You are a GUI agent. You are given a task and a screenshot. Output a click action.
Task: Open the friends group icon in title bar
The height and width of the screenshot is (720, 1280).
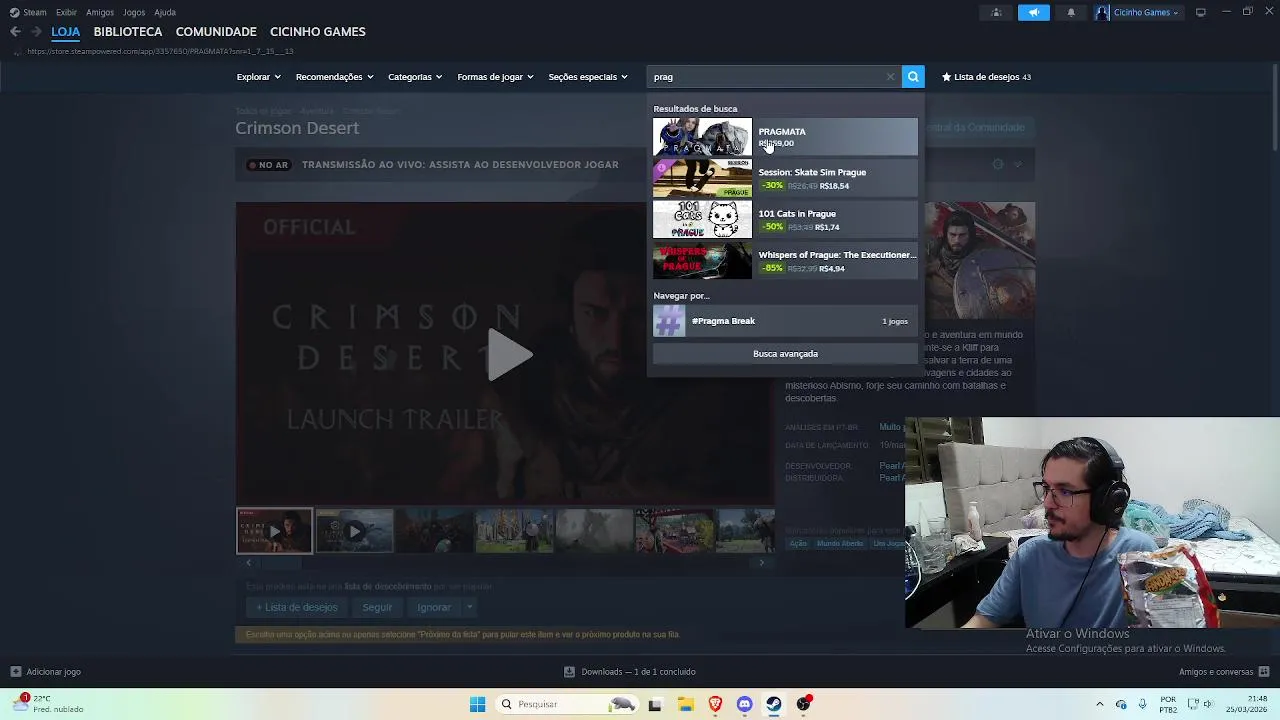[x=996, y=12]
